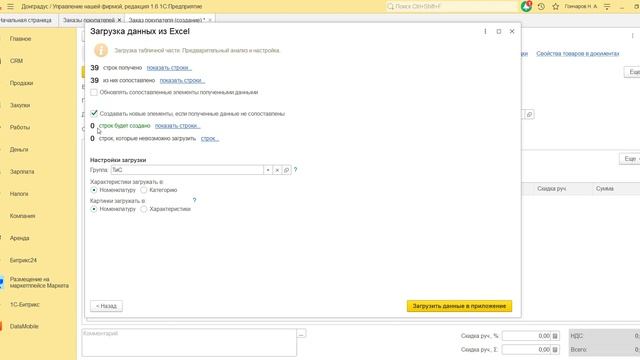640x360 pixels.
Task: Open service settings lines icon
Action: click(x=607, y=7)
